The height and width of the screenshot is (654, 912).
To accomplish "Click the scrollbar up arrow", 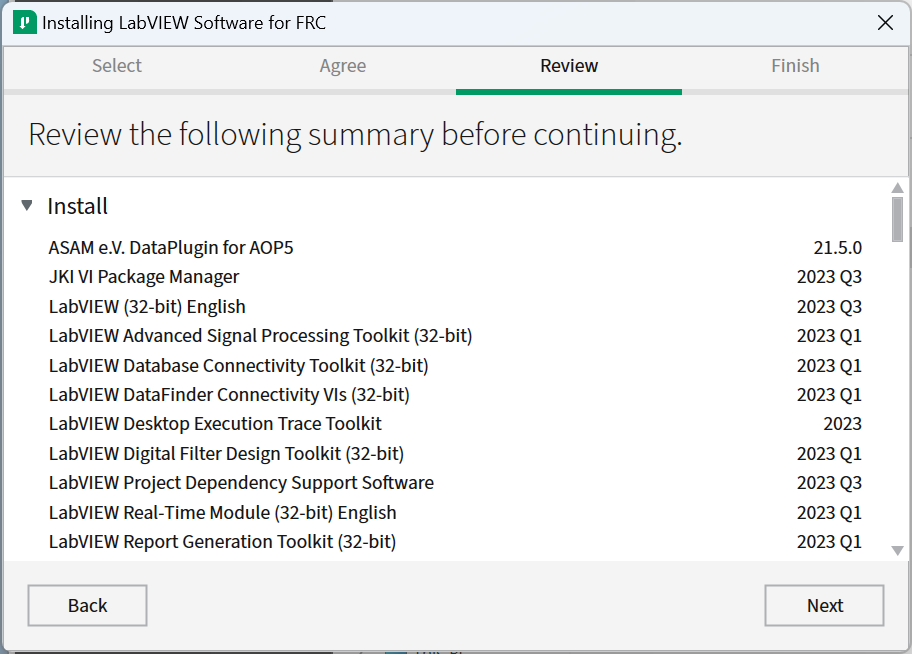I will (x=897, y=187).
